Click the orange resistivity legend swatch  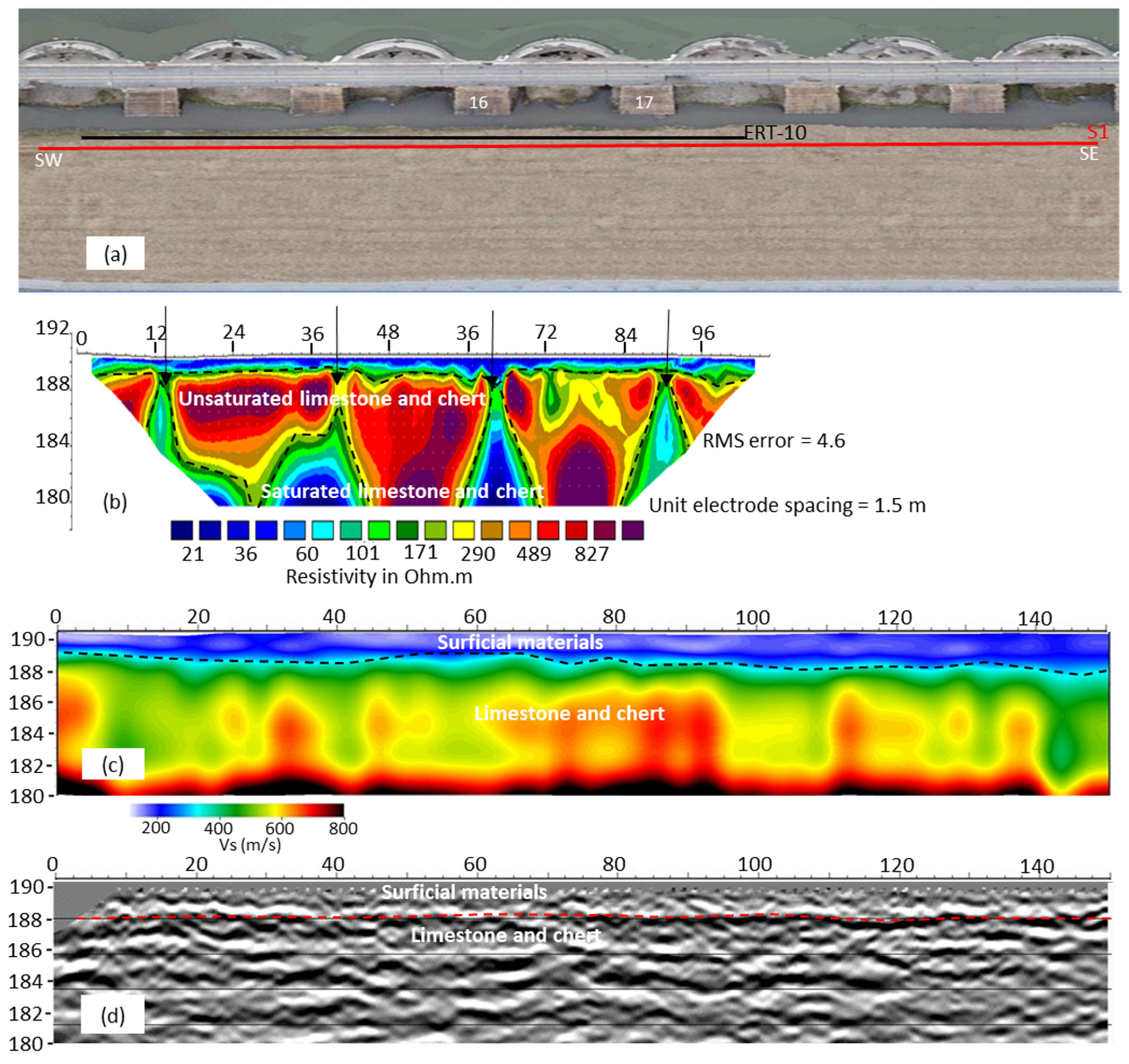tap(520, 530)
